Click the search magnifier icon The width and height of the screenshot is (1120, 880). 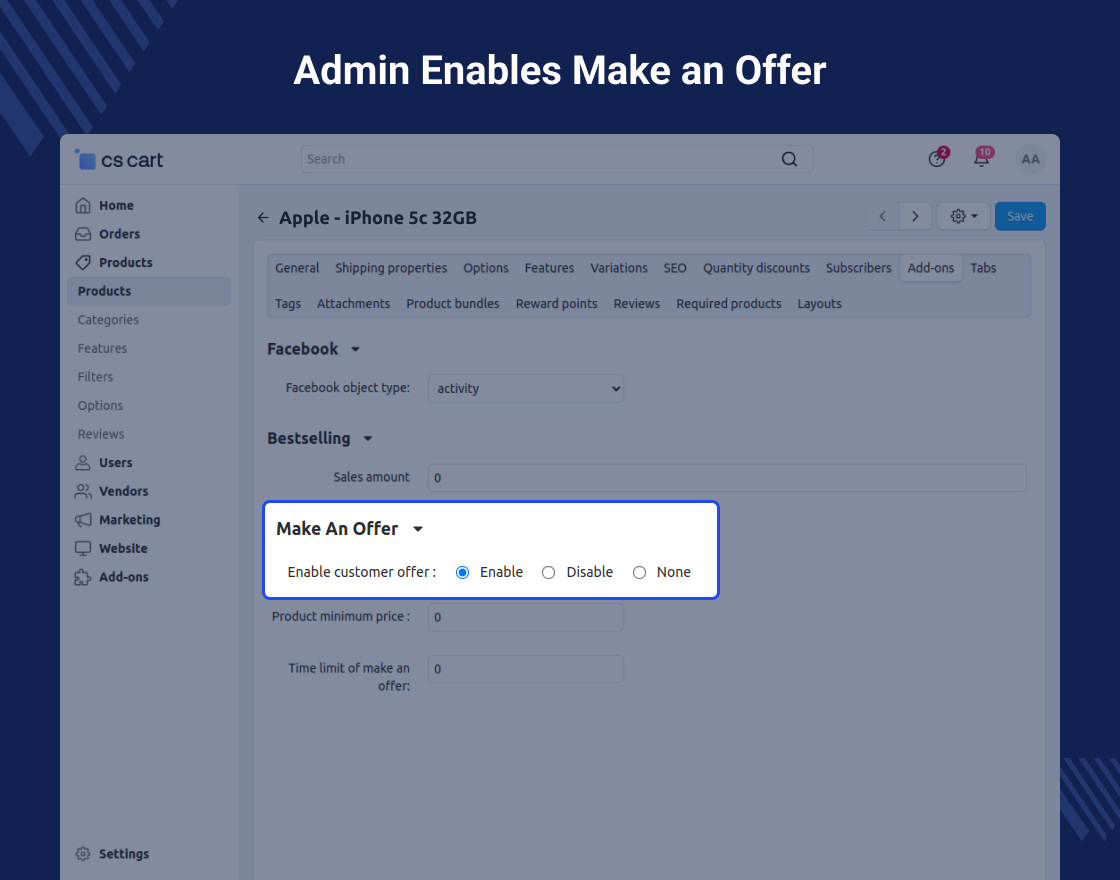(789, 159)
